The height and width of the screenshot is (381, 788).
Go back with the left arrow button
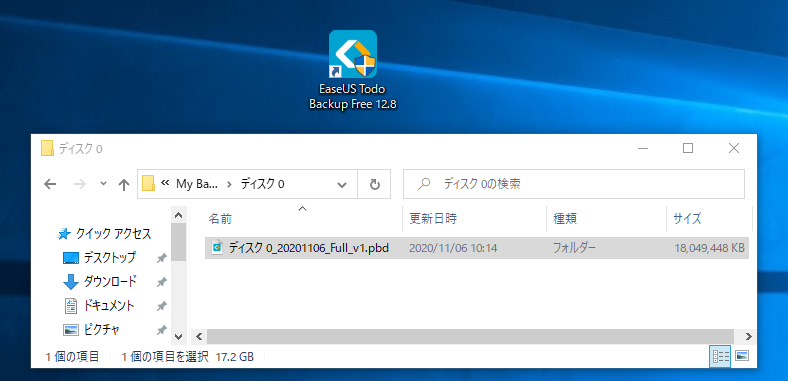[50, 184]
